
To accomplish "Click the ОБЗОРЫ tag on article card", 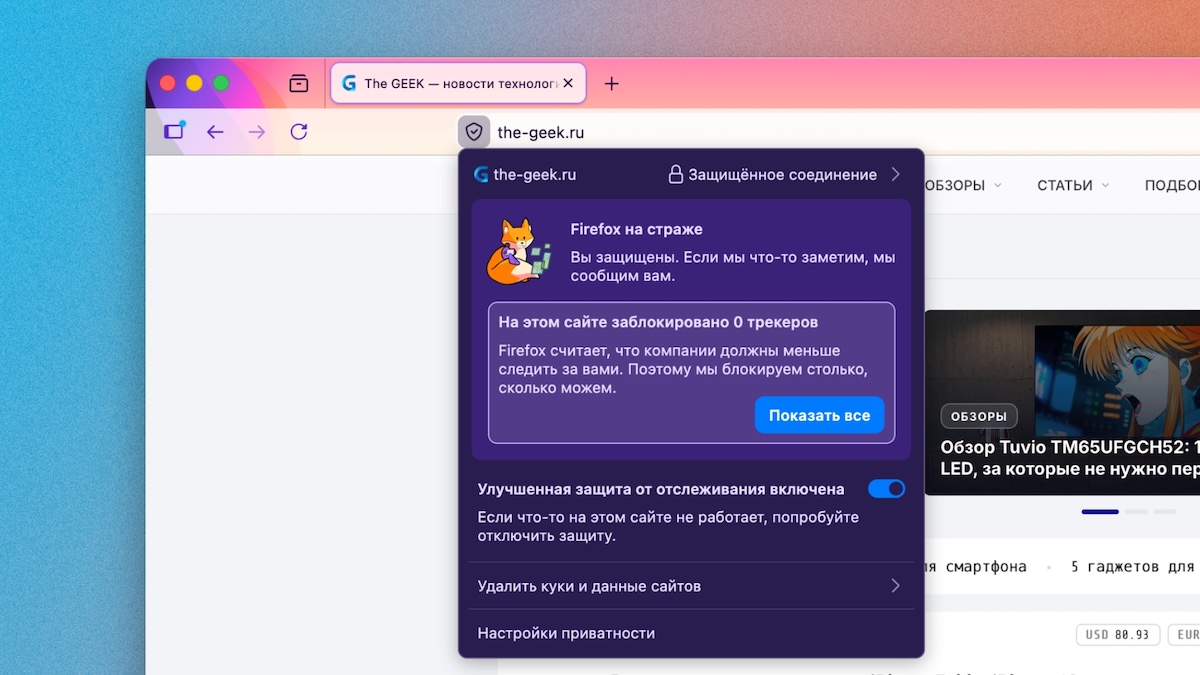I will tap(979, 416).
